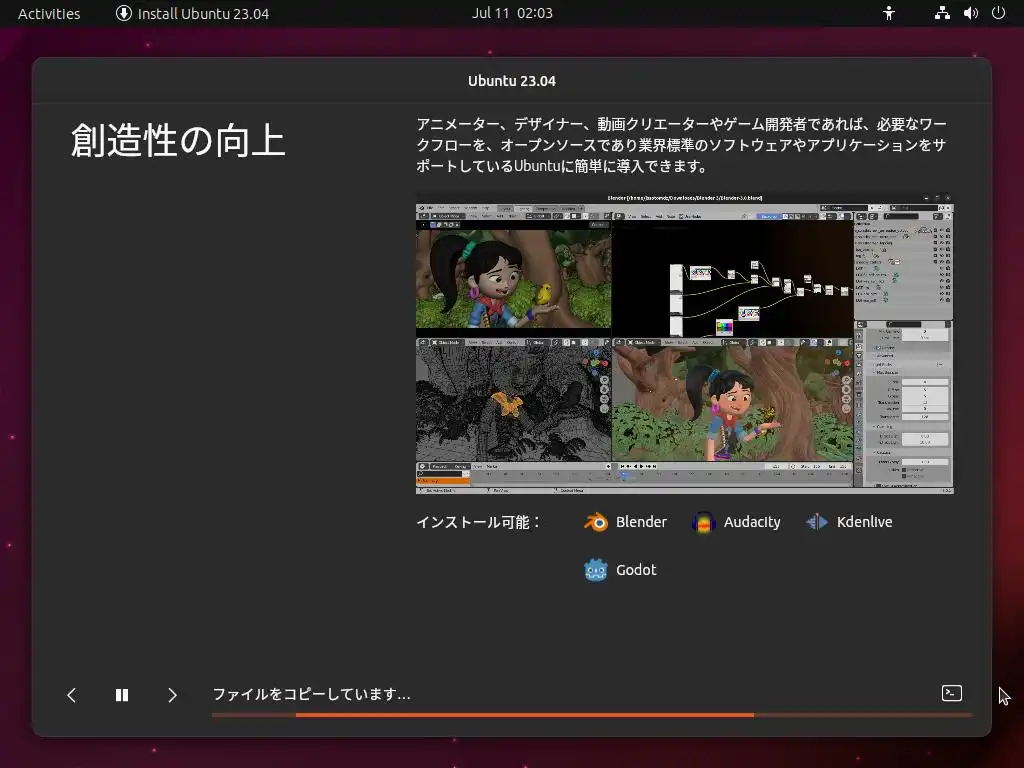Screen dimensions: 1024x768
Task: Open the accessibility menu icon
Action: point(889,13)
